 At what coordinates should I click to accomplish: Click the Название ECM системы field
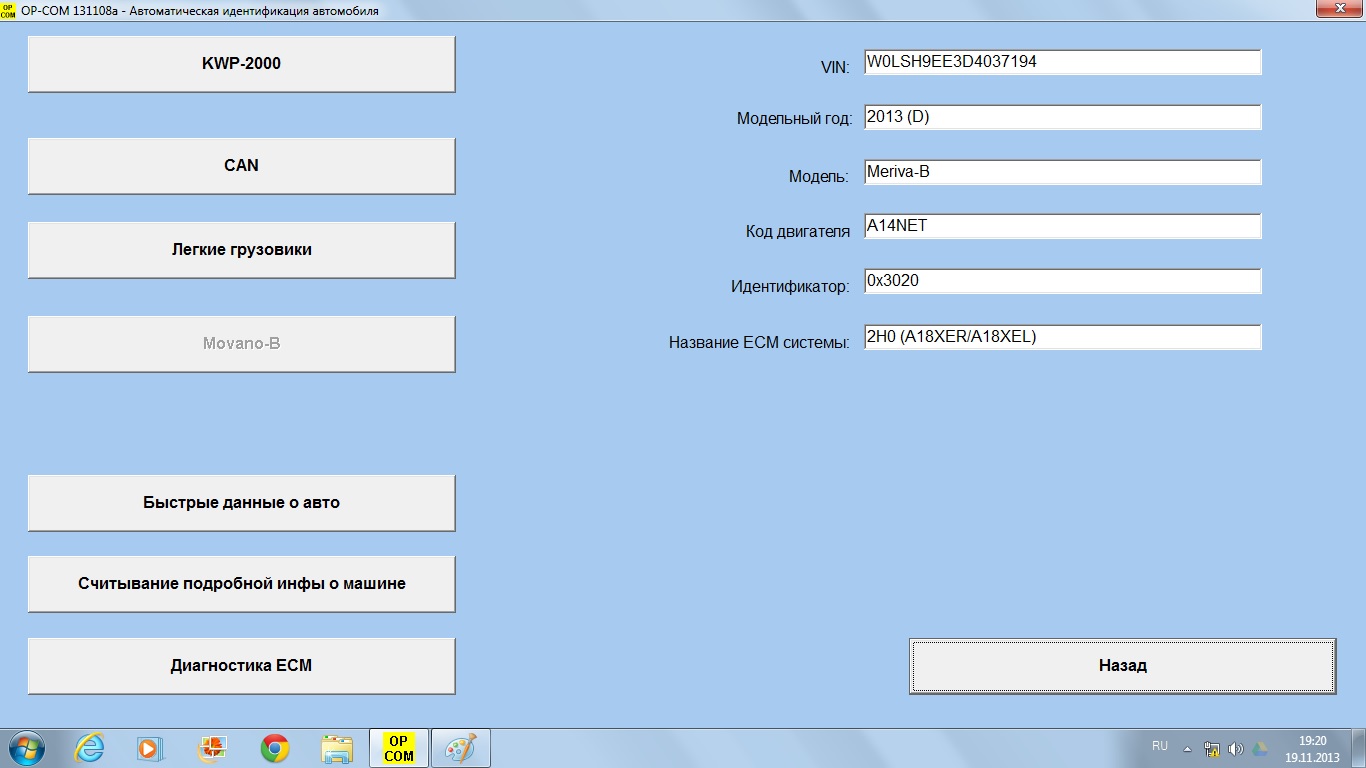point(1063,337)
